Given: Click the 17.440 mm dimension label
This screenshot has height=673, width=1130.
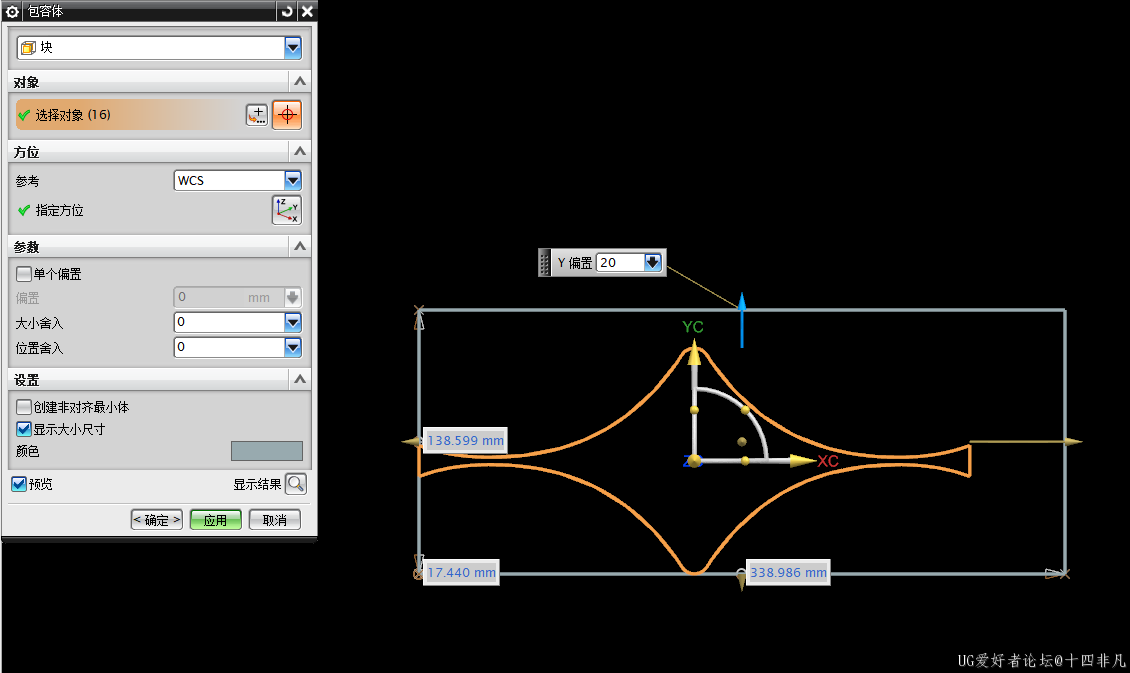Looking at the screenshot, I should [x=461, y=573].
